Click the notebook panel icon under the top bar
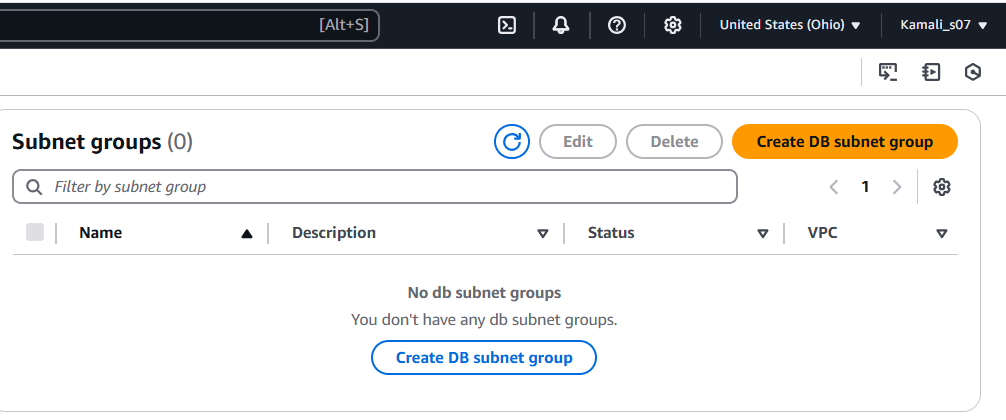 coord(931,72)
